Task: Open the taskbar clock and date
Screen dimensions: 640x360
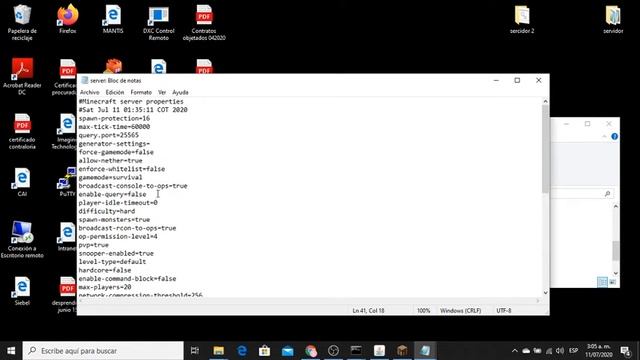Action: pos(599,351)
